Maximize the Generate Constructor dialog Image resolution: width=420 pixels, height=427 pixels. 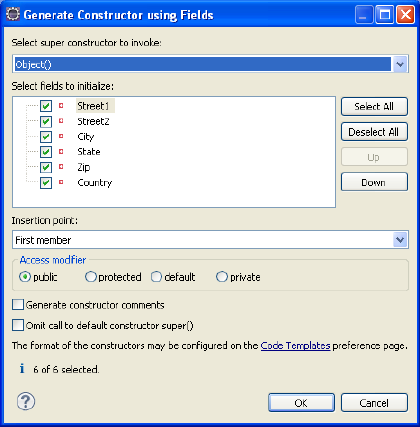384,15
